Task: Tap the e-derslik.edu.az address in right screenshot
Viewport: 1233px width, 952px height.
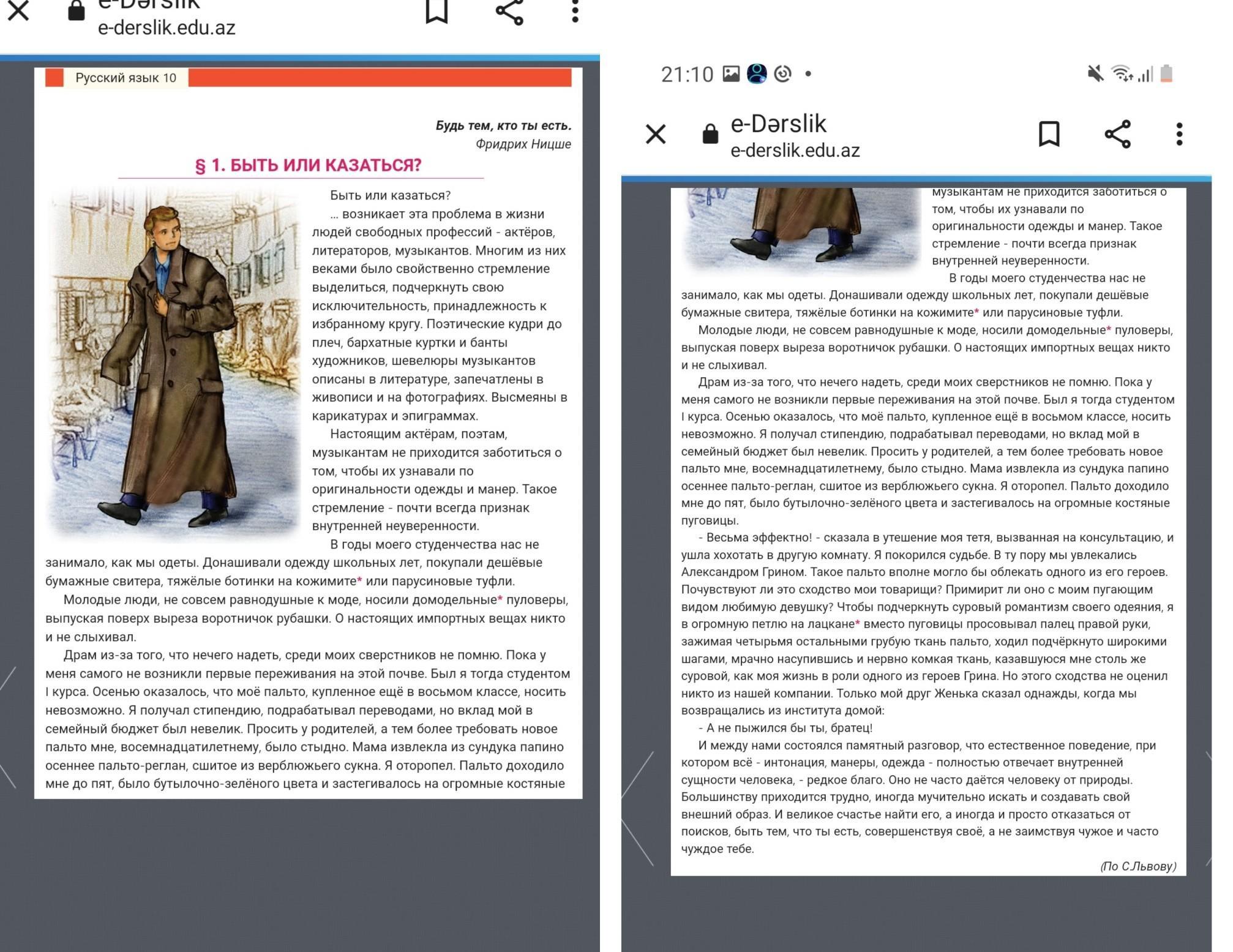Action: point(795,151)
